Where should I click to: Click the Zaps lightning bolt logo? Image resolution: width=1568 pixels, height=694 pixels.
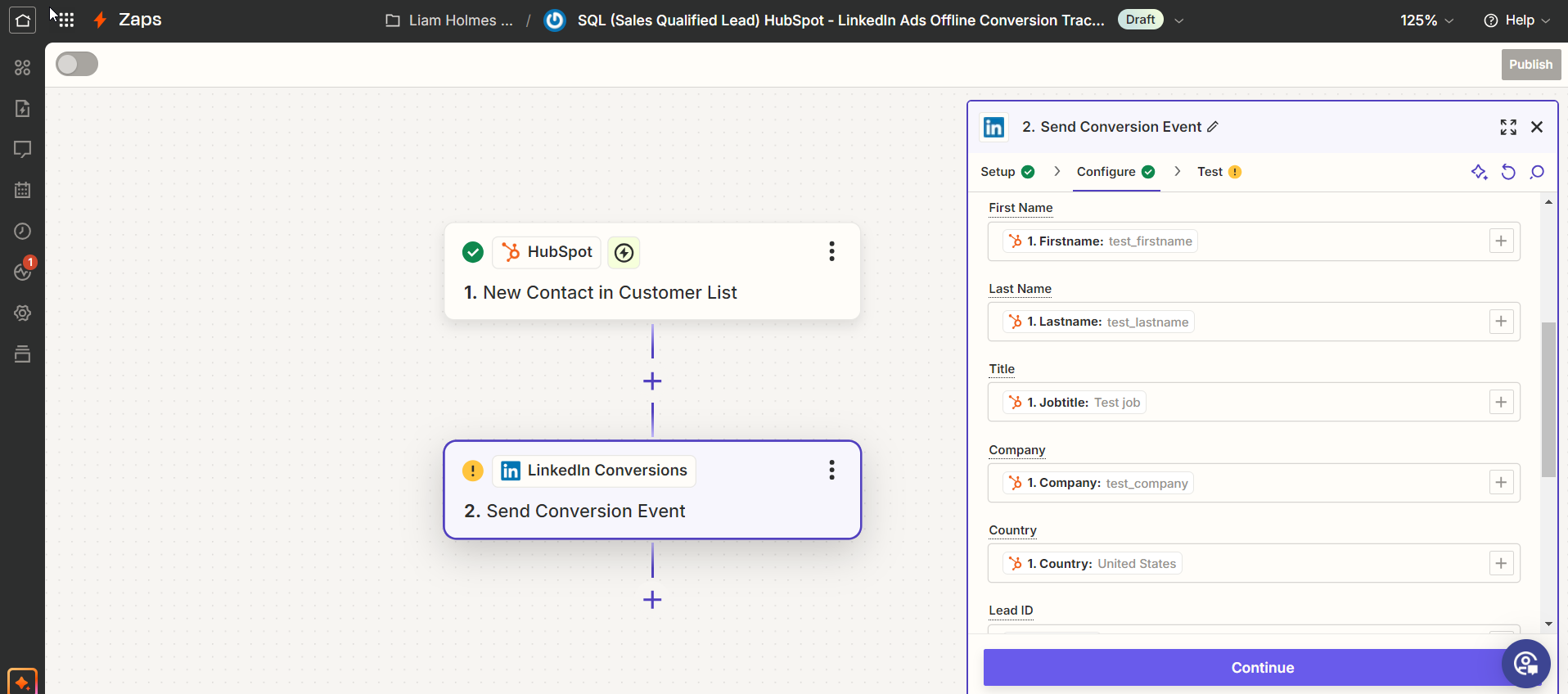(100, 20)
